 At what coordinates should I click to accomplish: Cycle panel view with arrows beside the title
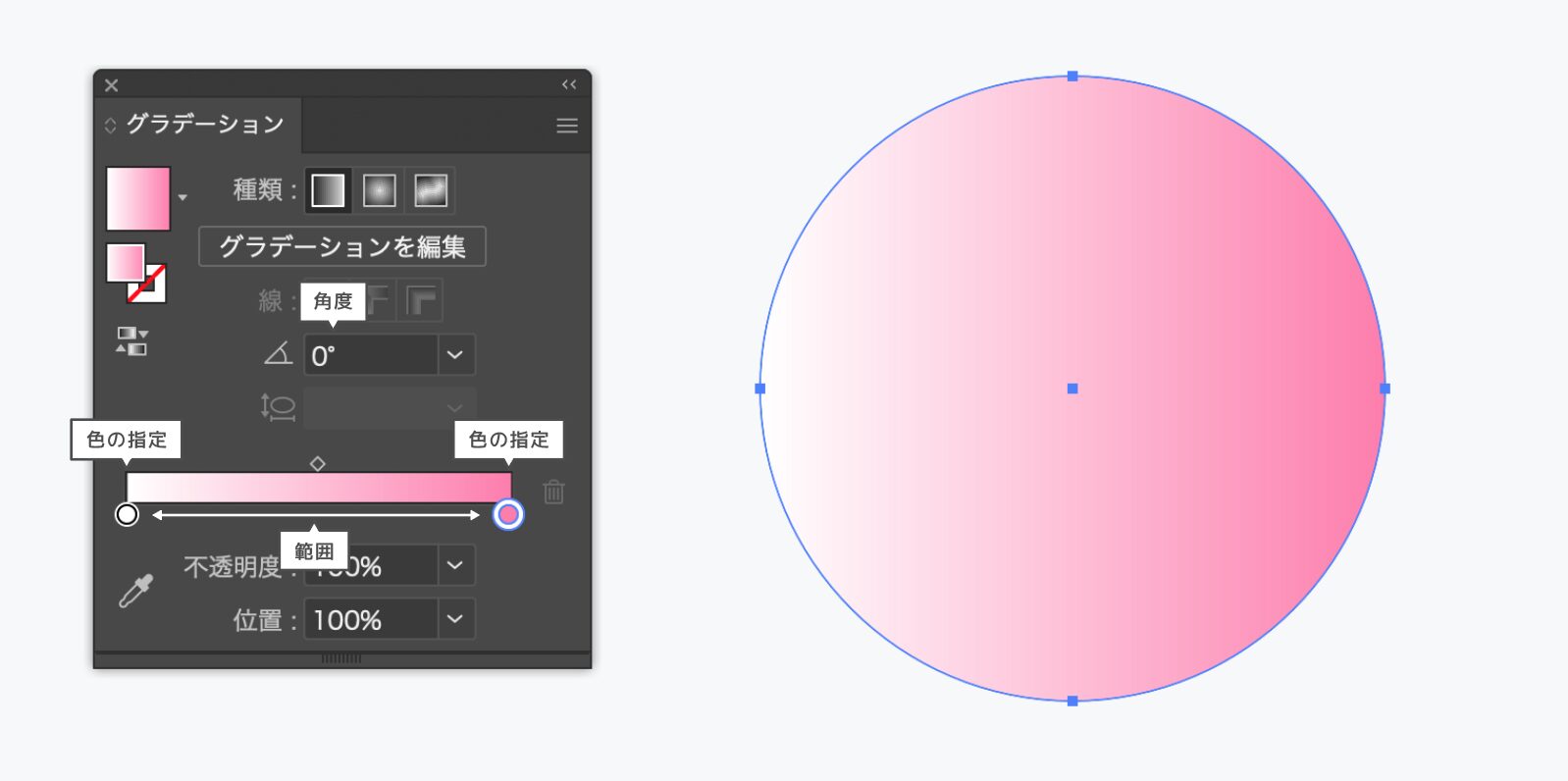[x=110, y=126]
